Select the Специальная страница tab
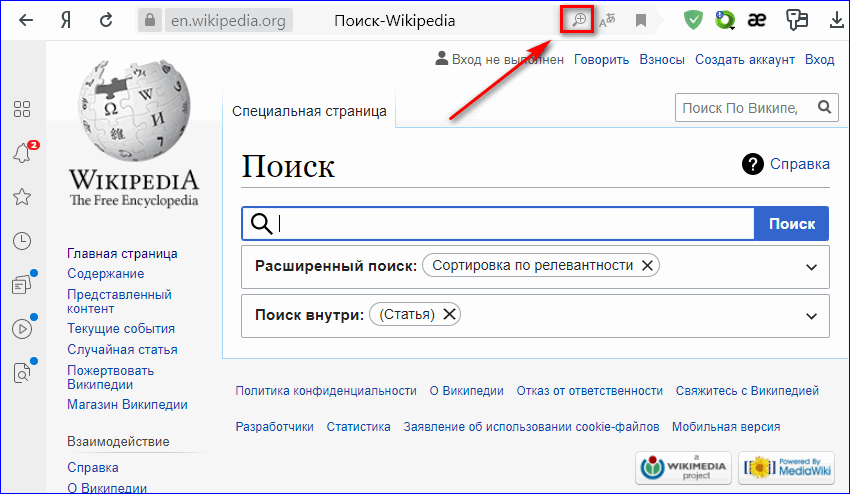 (x=309, y=111)
